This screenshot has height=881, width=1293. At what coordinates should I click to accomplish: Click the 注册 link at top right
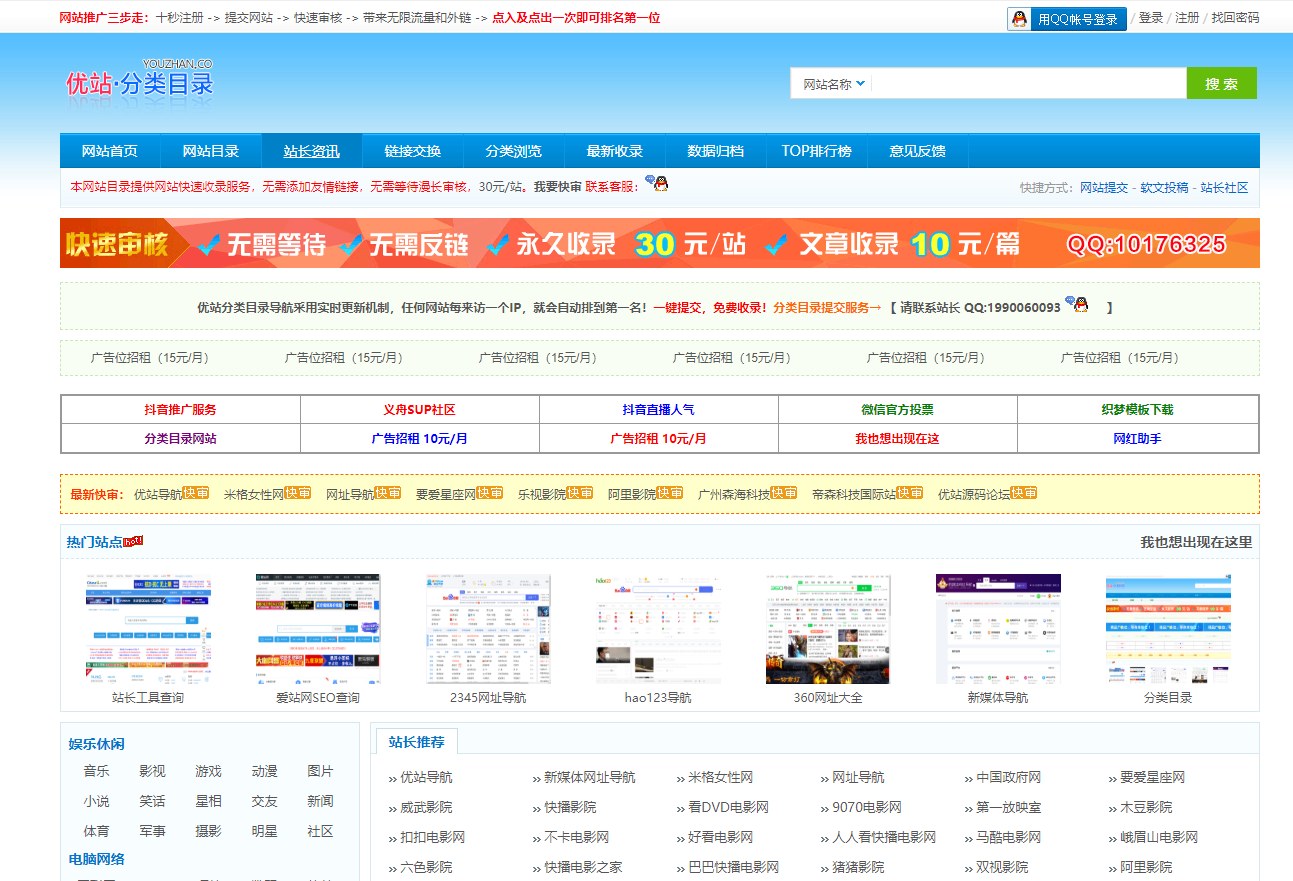pos(1187,18)
